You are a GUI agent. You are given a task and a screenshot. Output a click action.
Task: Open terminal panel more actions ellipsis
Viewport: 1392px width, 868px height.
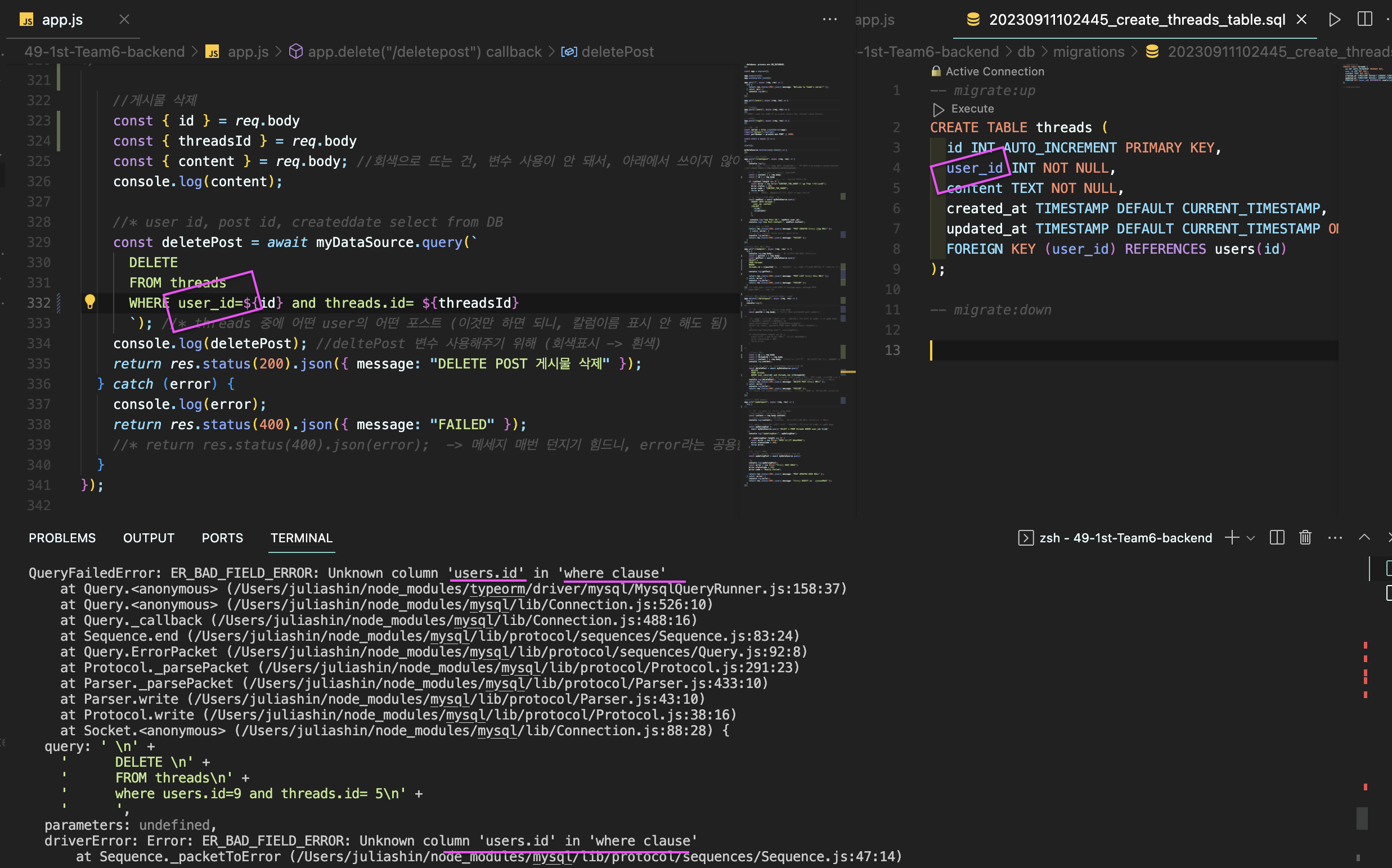(1335, 538)
